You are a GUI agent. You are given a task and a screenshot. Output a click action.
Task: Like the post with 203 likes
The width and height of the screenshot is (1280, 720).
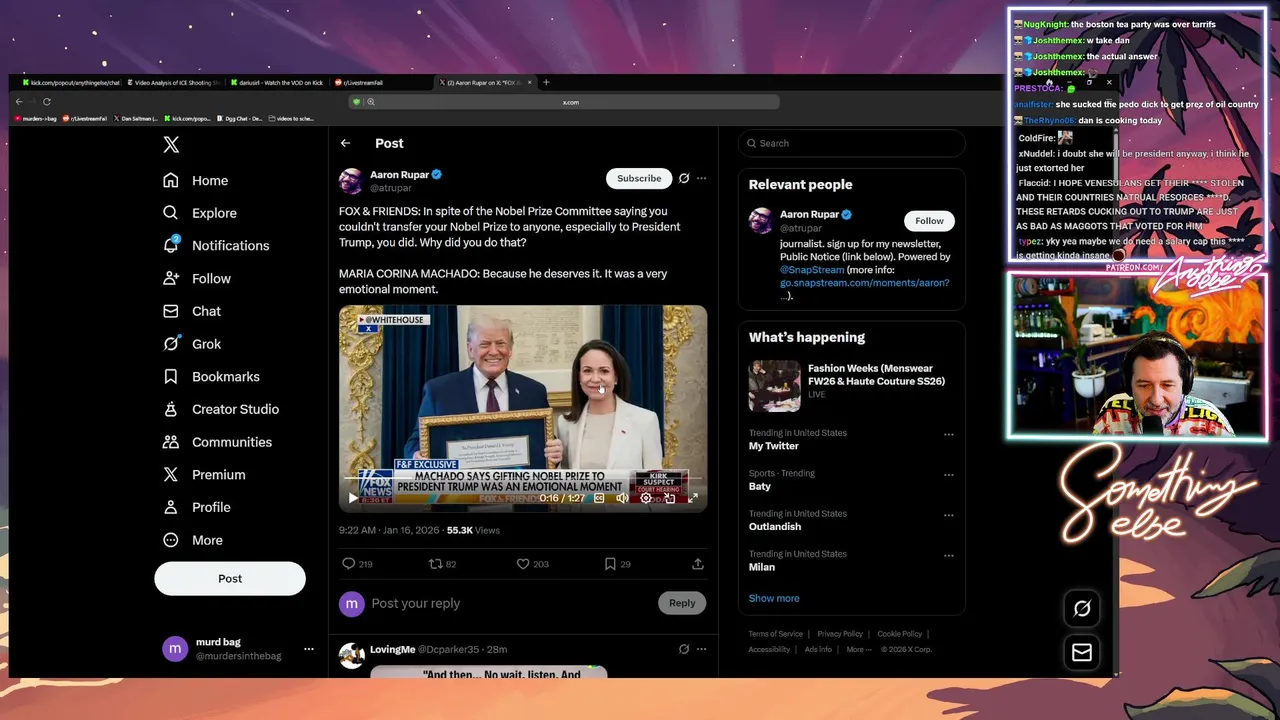[x=522, y=564]
